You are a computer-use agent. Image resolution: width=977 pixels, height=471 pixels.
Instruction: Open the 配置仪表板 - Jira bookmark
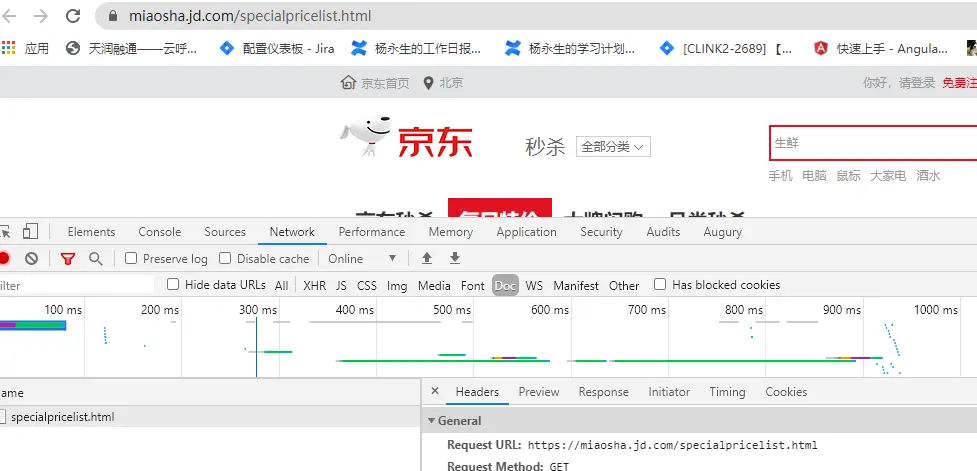(x=277, y=48)
